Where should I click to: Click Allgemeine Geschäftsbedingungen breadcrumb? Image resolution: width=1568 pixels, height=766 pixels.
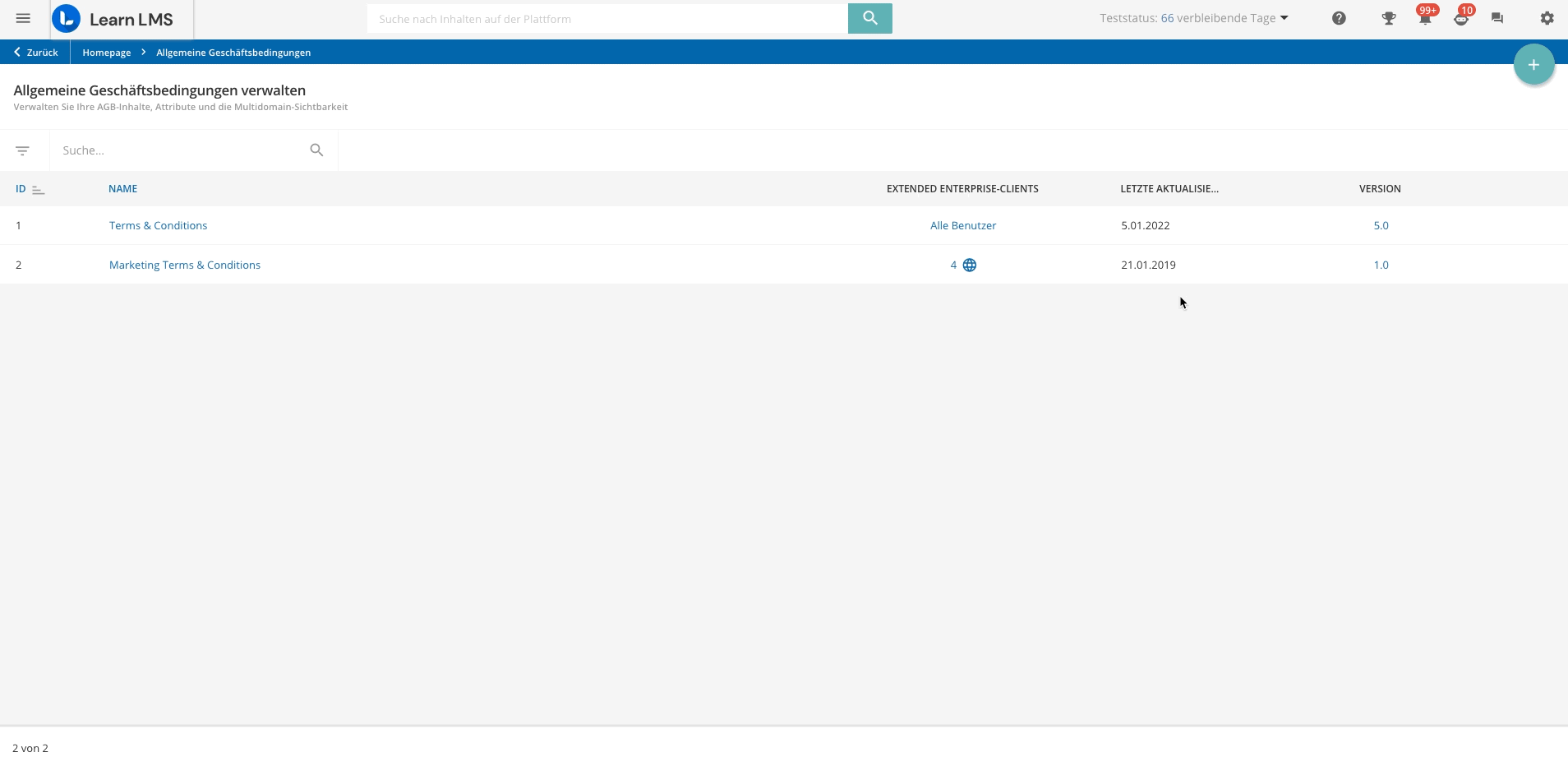click(233, 52)
